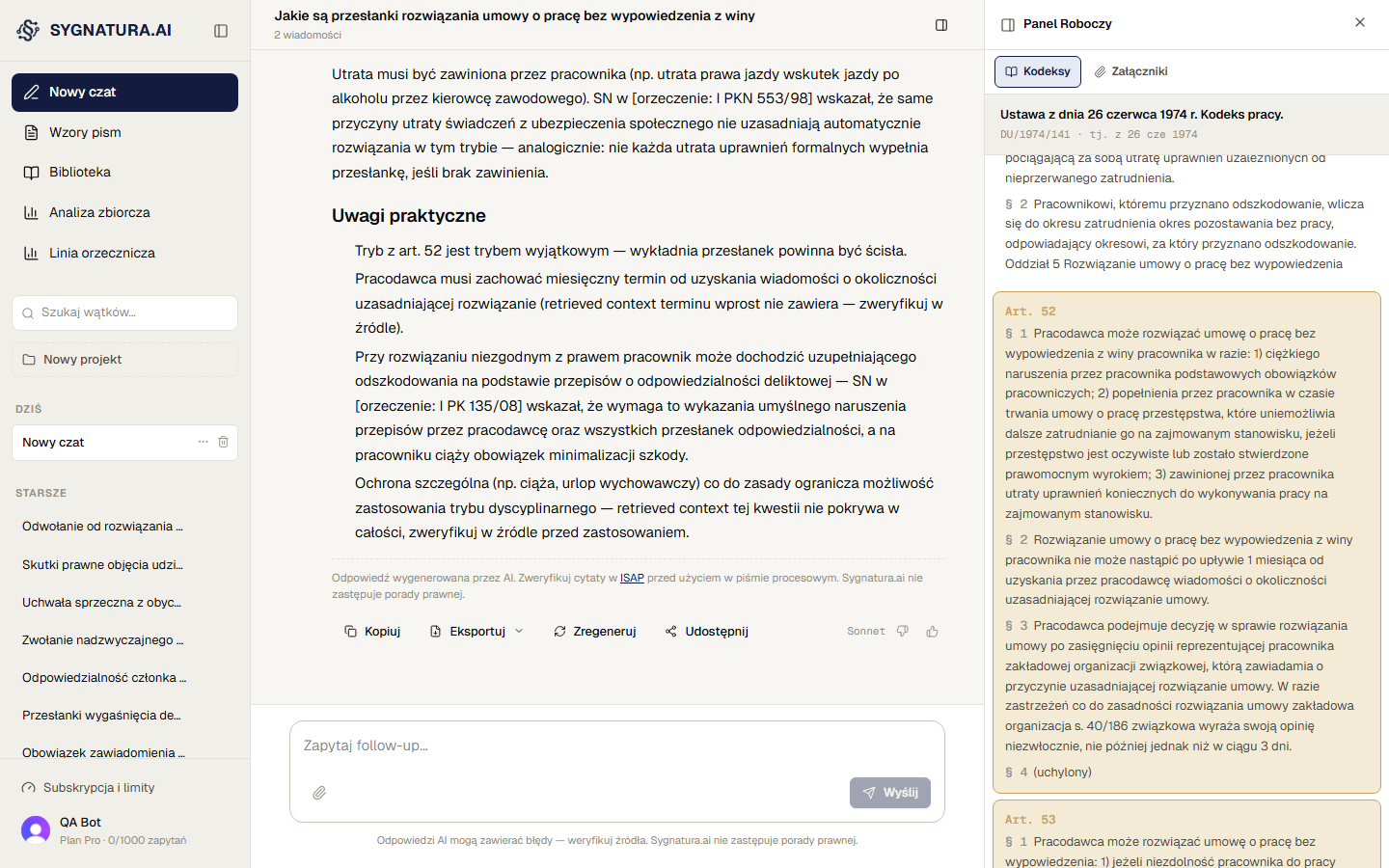Click the Panel Roboczy header icon

pos(1008,25)
